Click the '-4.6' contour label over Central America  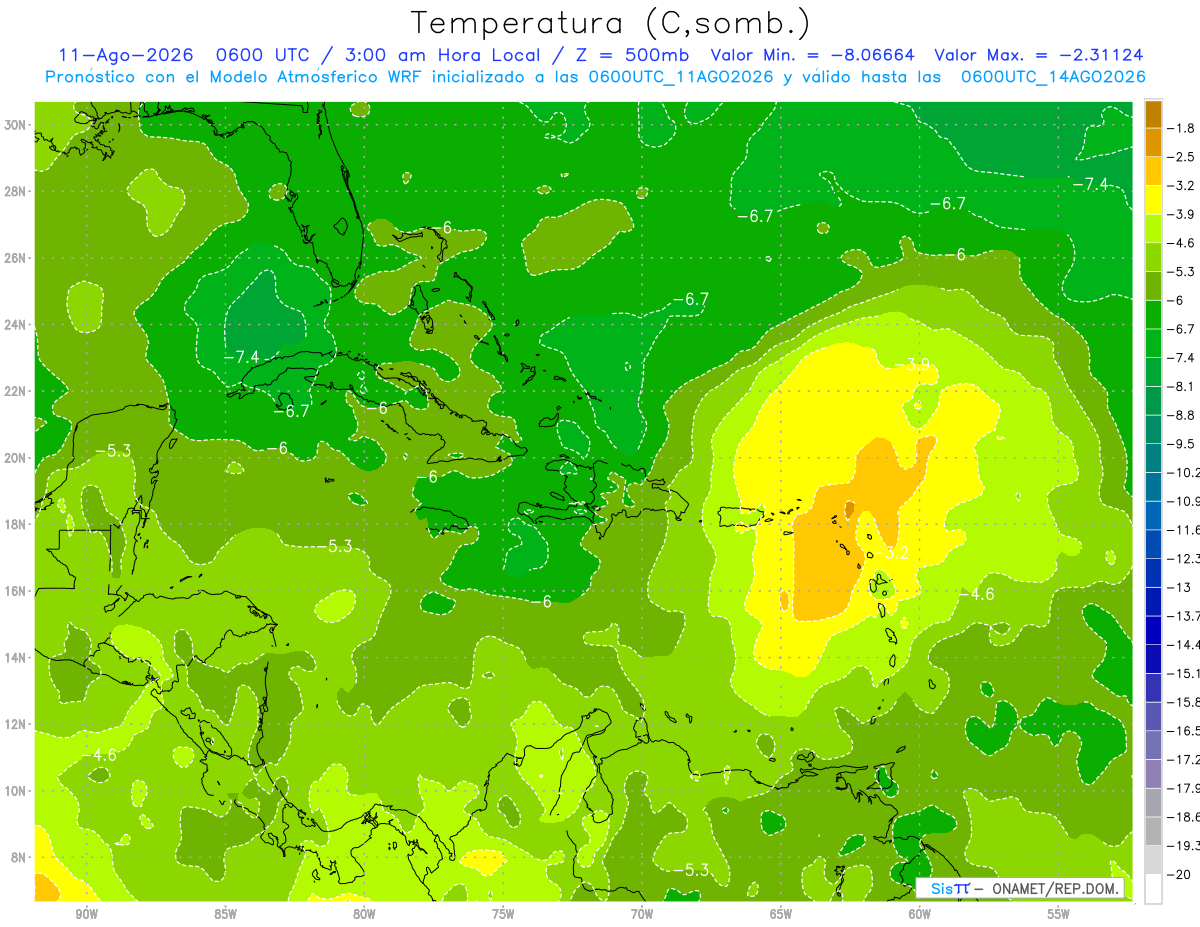[x=99, y=755]
